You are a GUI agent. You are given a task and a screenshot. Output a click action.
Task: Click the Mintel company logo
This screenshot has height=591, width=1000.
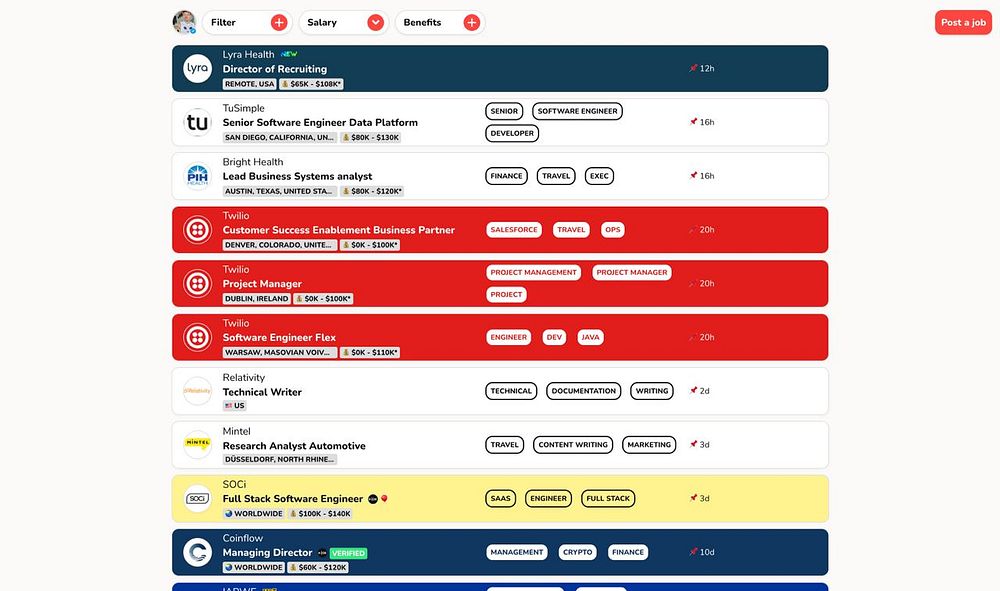coord(198,444)
